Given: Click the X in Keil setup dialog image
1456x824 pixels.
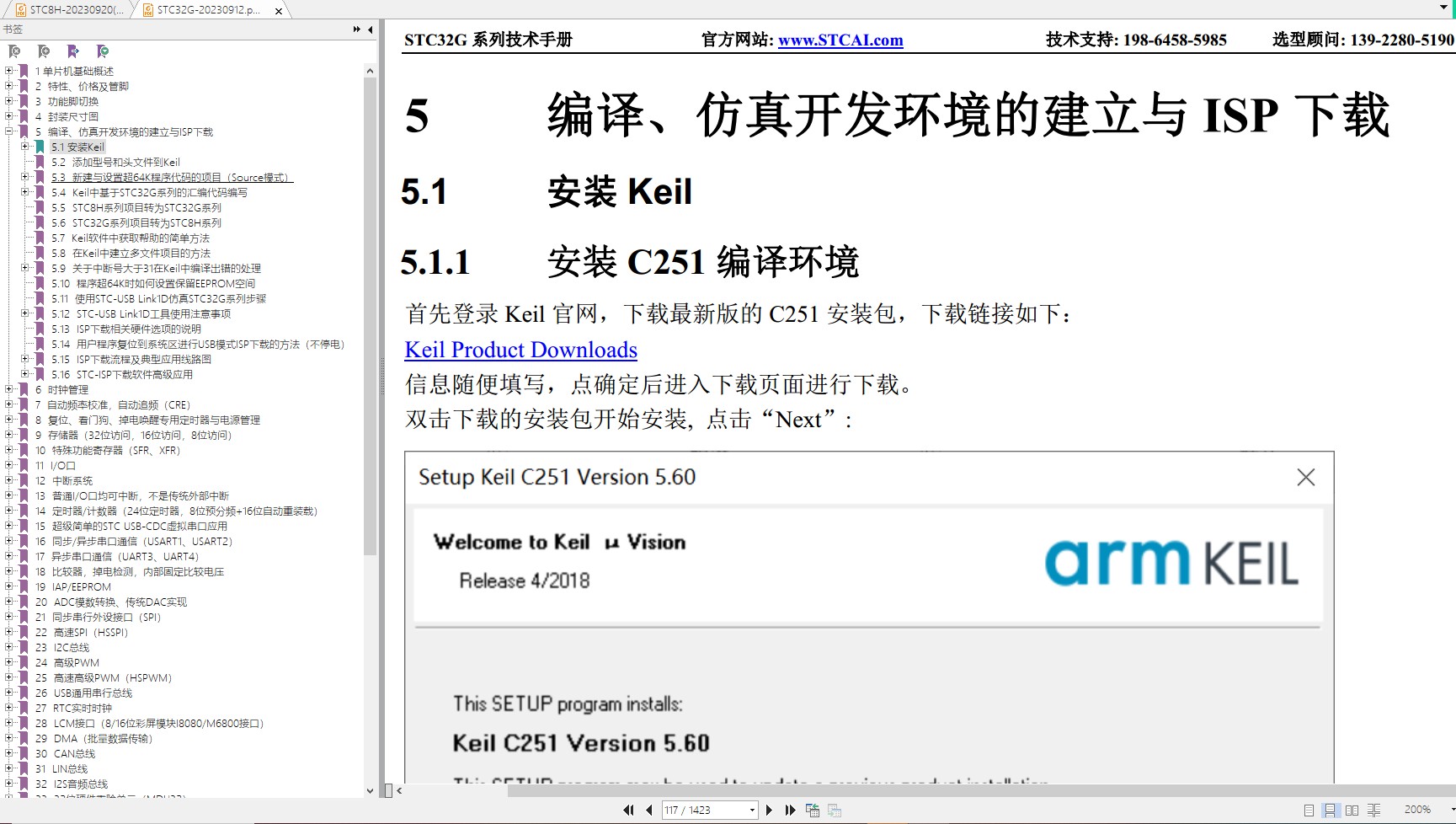Looking at the screenshot, I should [1306, 477].
